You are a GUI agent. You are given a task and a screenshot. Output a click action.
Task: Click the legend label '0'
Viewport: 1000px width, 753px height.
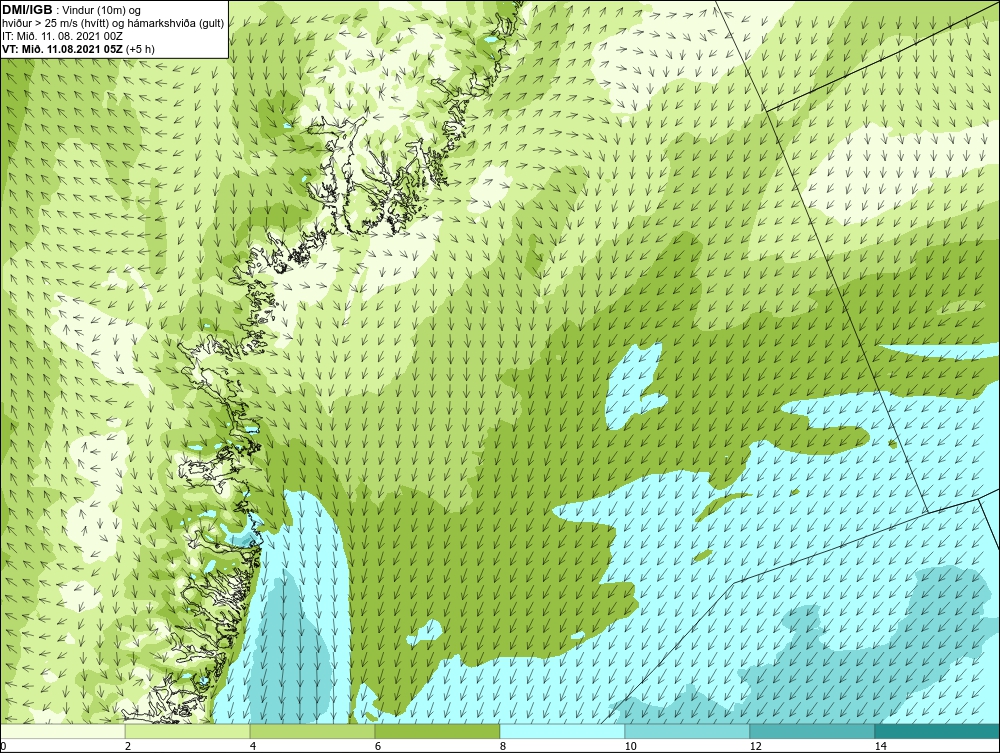(x=3, y=747)
